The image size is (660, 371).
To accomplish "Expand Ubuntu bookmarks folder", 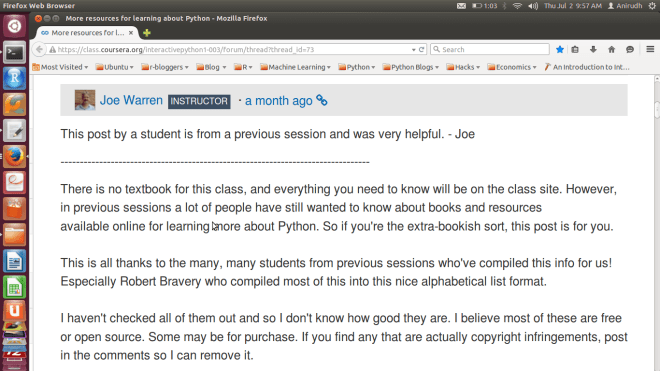I will [x=114, y=67].
